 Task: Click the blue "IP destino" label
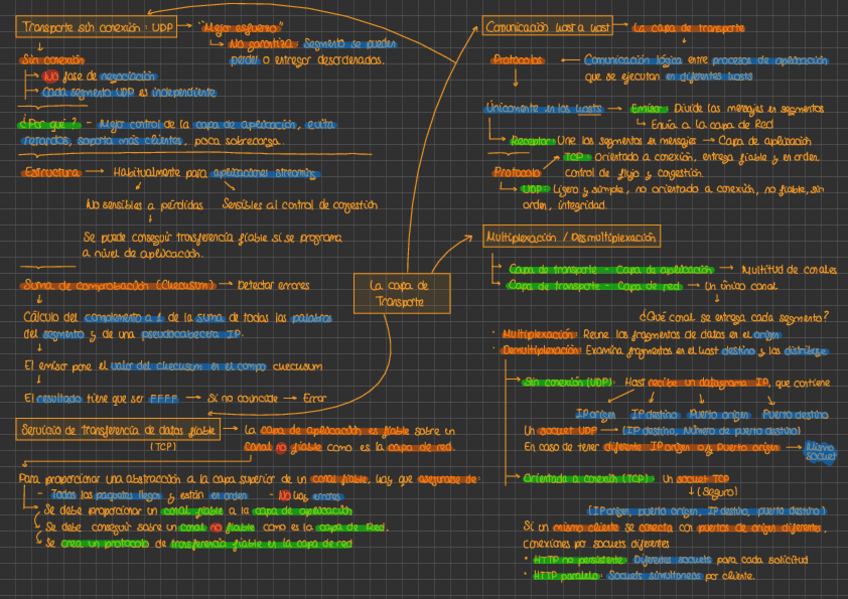coord(655,415)
